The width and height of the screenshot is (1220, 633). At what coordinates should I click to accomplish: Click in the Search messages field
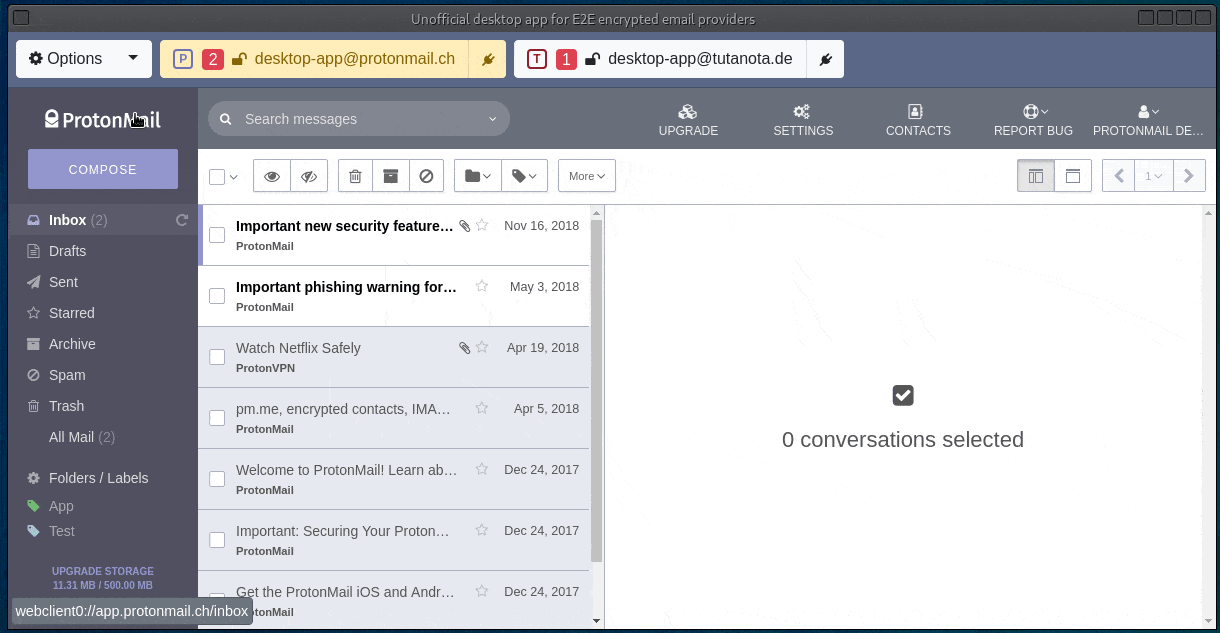(359, 119)
